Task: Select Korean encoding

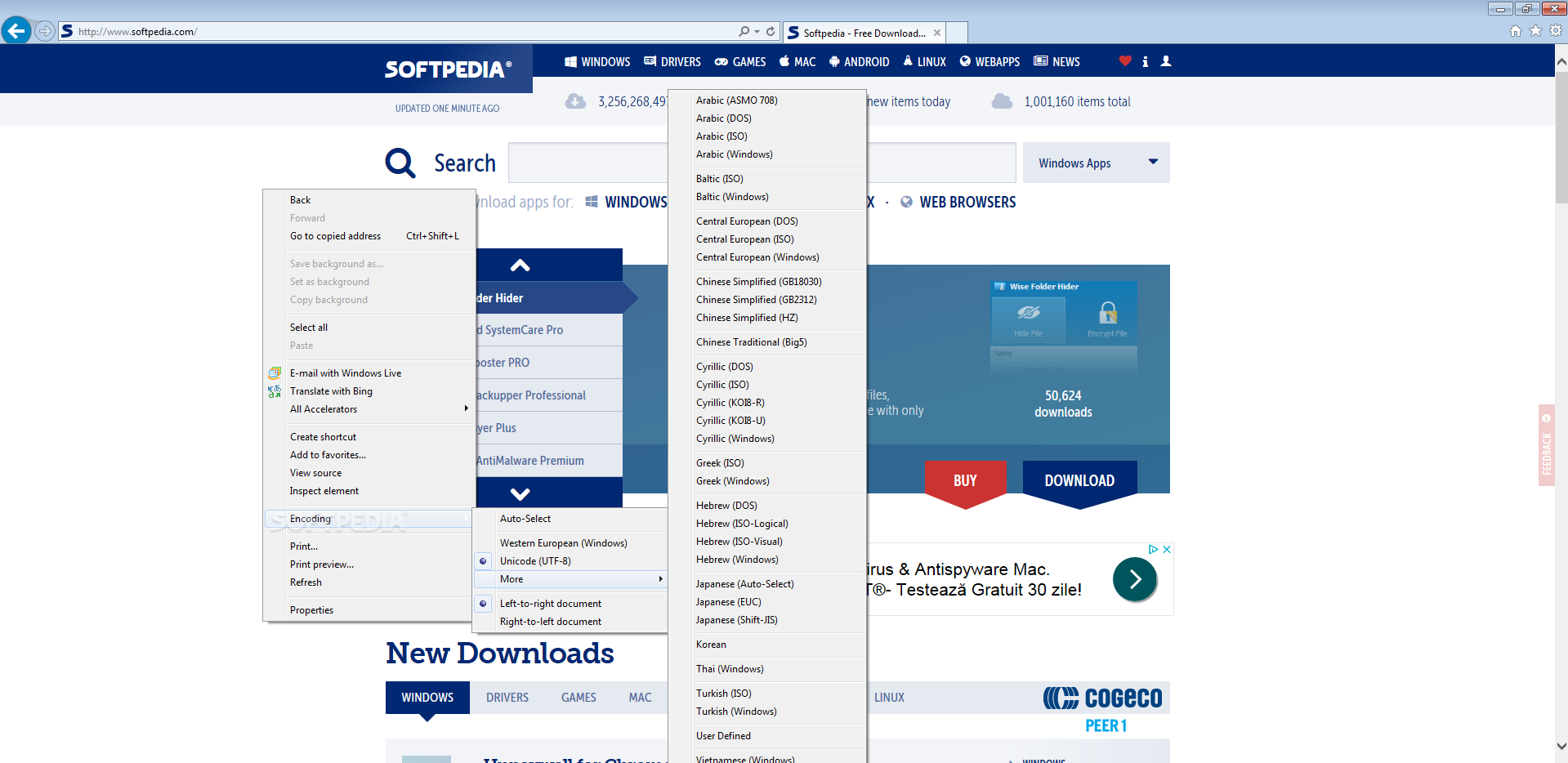Action: pos(767,645)
